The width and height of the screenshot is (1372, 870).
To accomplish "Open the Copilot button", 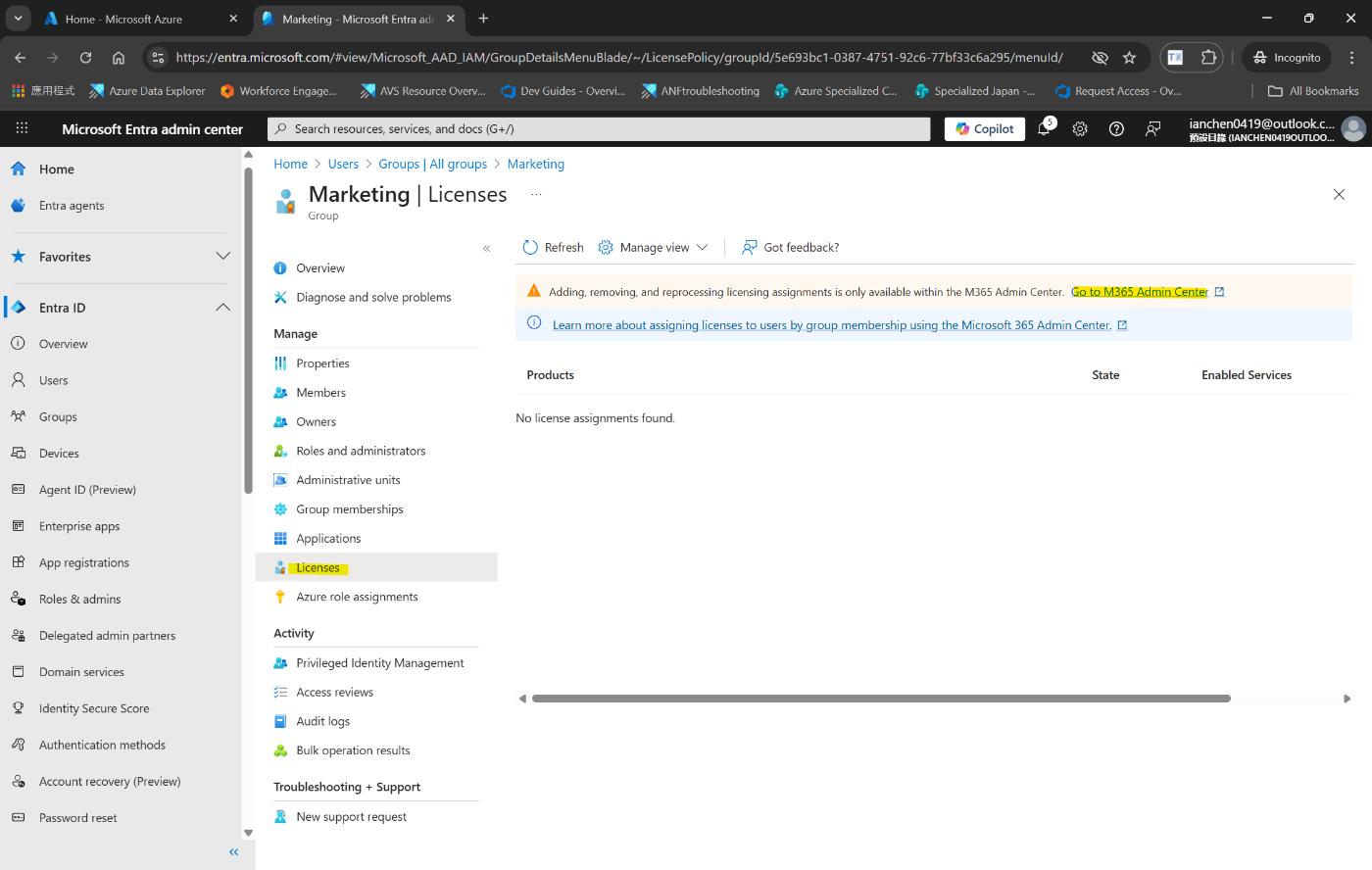I will [985, 129].
